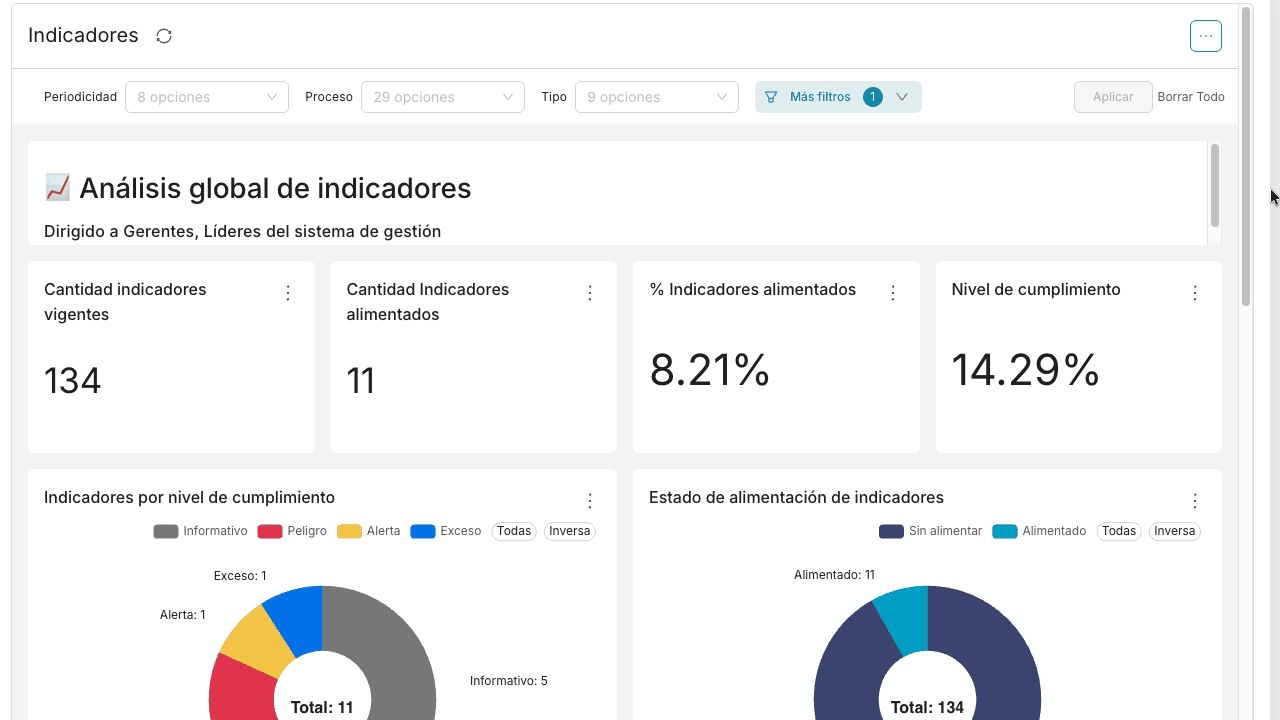Click the Aplicar button
Screen dimensions: 1280x720
1113,97
